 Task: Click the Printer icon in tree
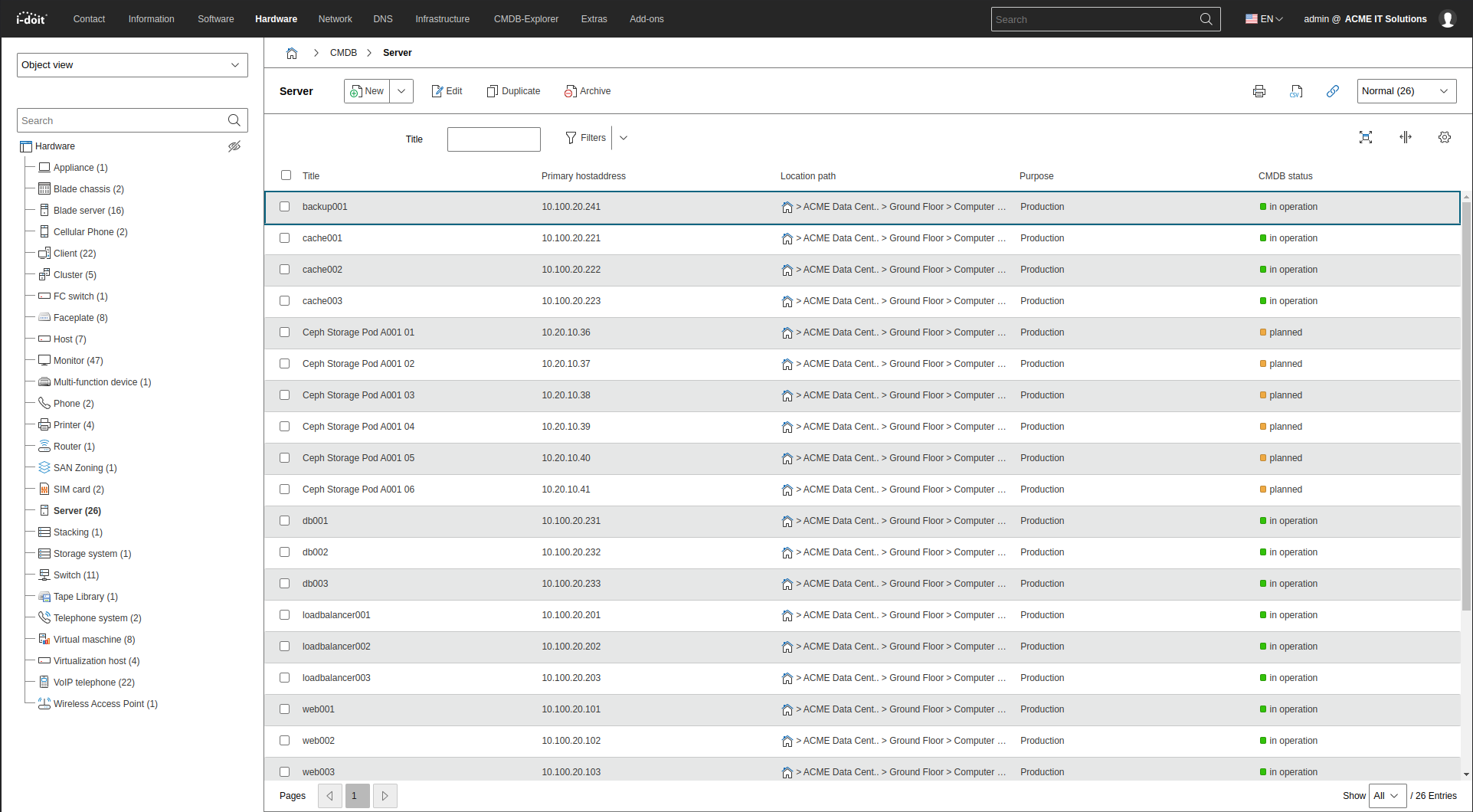point(44,424)
